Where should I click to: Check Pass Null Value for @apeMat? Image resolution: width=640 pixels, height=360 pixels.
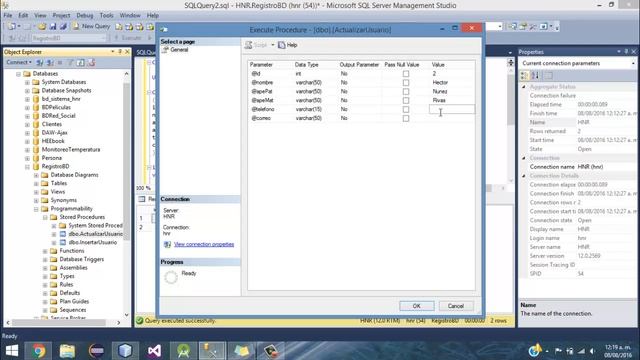click(x=406, y=100)
